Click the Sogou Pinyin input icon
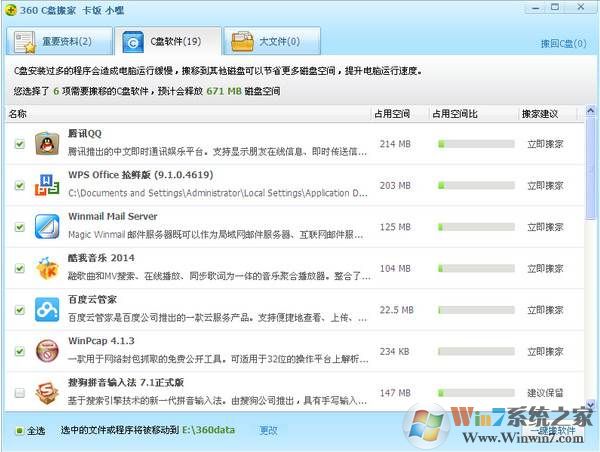 [x=47, y=392]
